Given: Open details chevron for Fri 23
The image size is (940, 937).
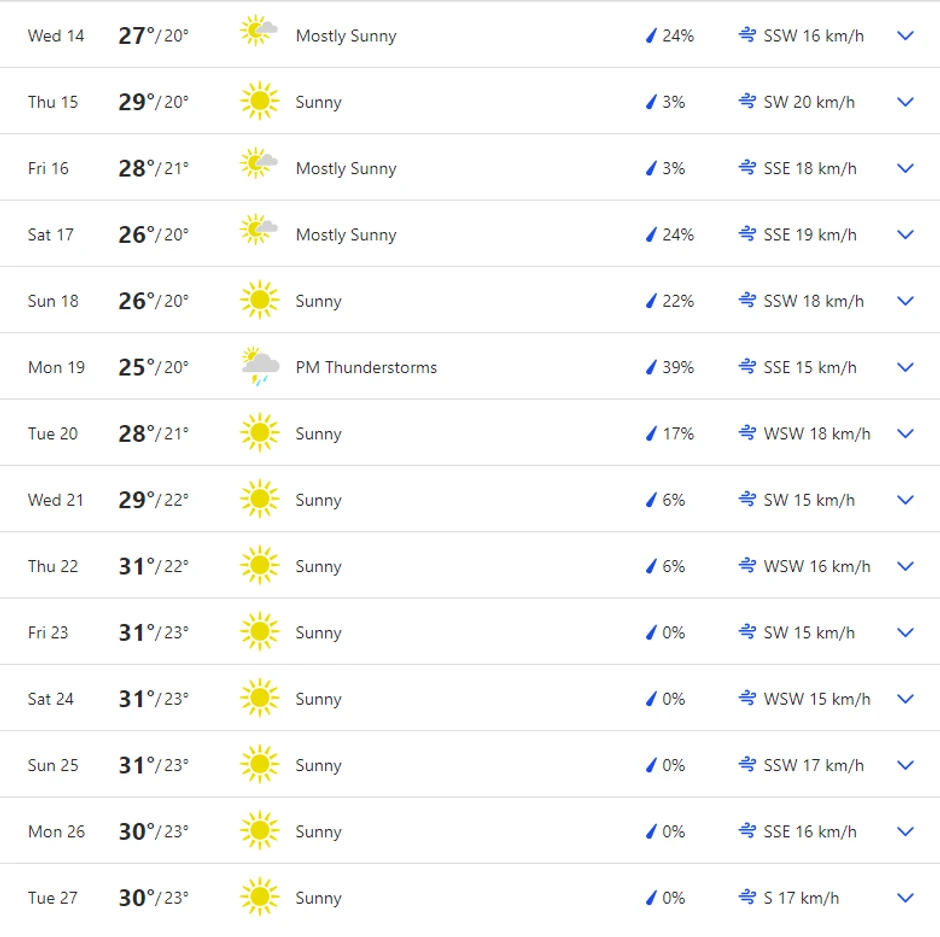Looking at the screenshot, I should coord(906,632).
